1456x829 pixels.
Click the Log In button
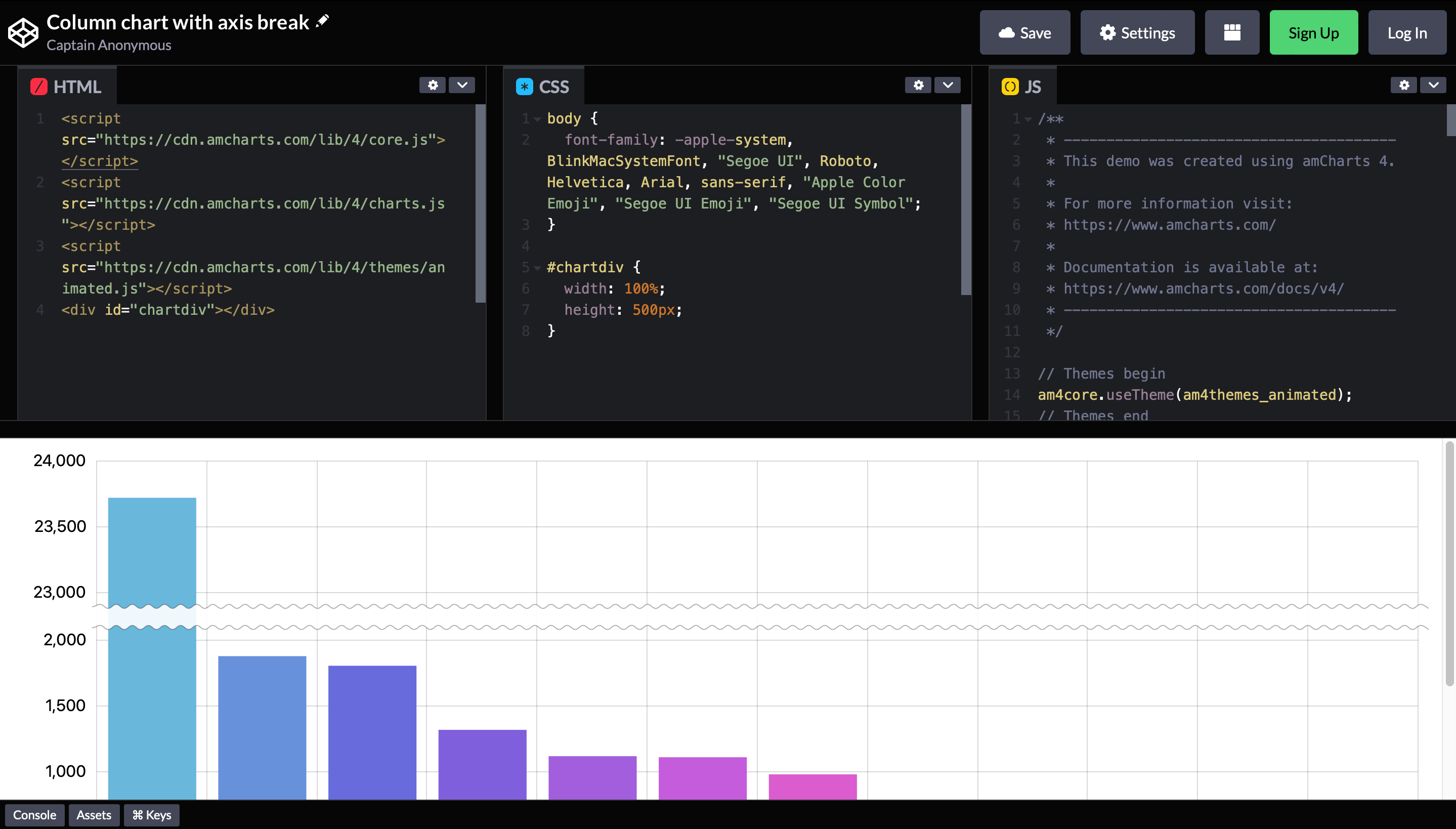[1406, 32]
